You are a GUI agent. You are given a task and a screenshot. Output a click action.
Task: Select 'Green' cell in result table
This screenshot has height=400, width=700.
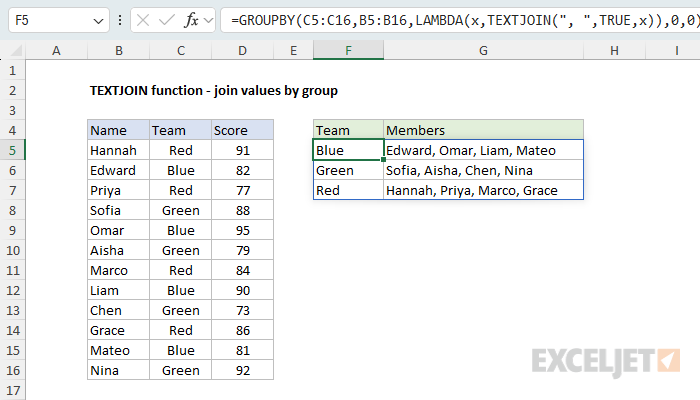point(348,170)
